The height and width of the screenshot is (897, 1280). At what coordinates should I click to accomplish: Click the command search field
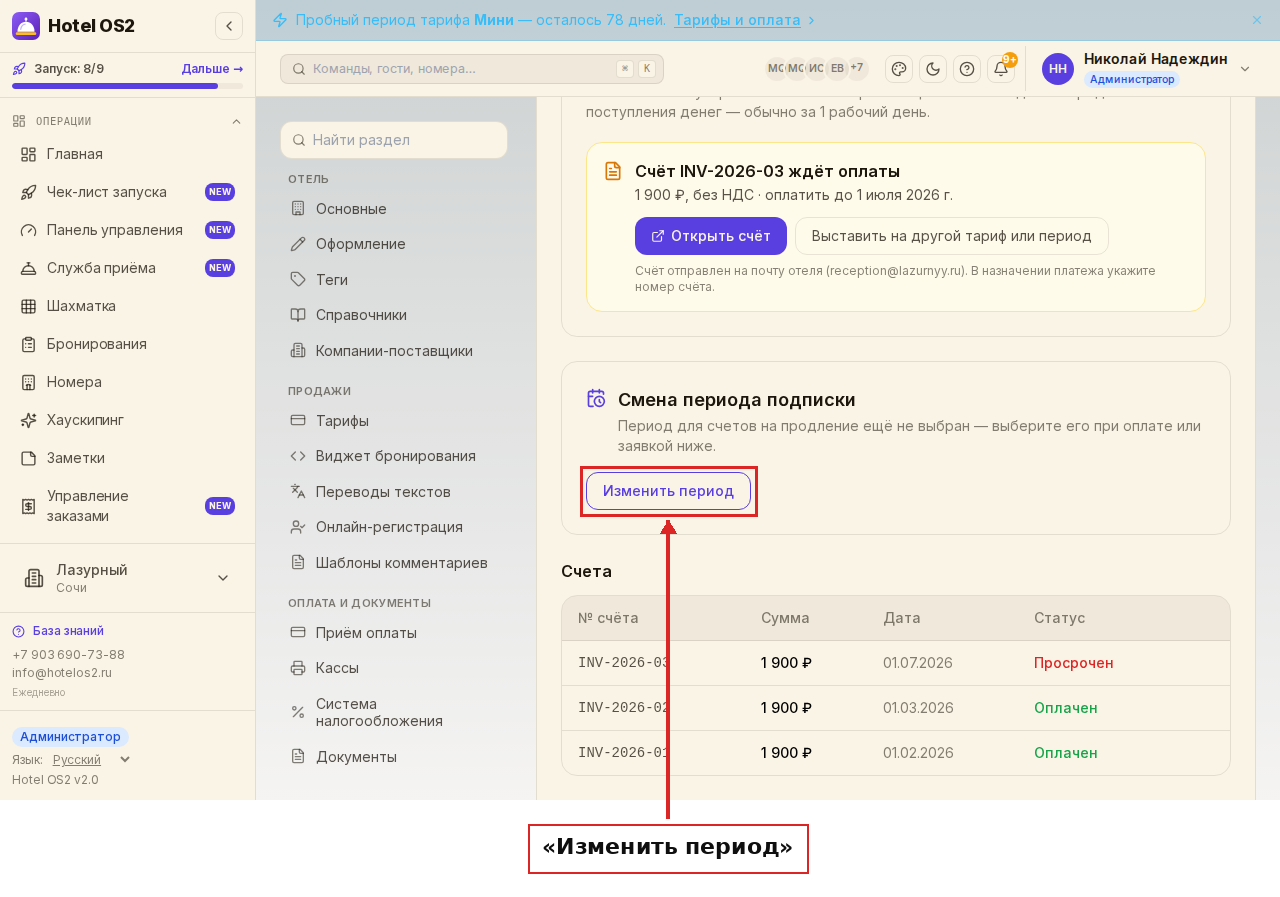click(472, 69)
